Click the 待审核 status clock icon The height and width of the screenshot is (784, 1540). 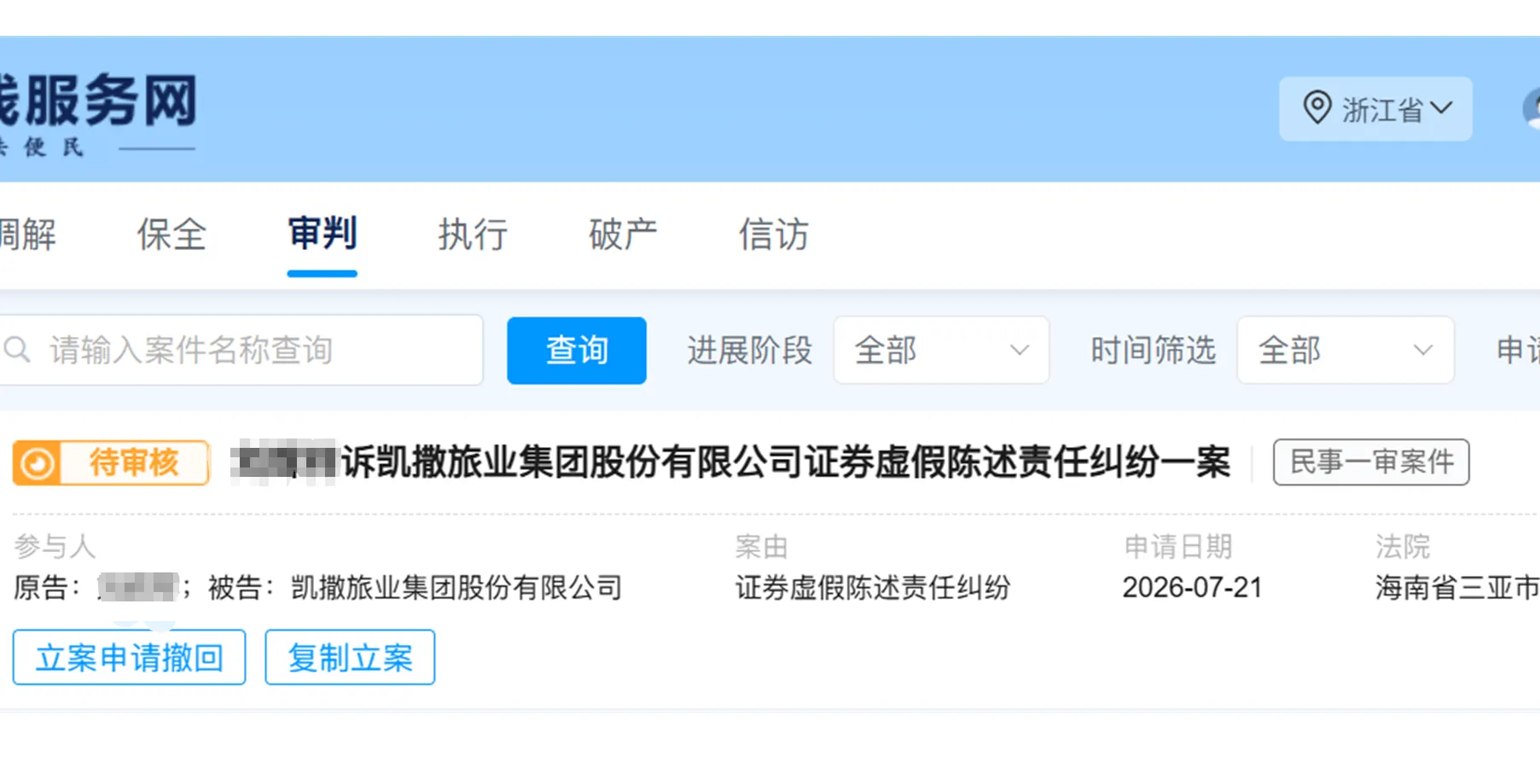(x=38, y=463)
